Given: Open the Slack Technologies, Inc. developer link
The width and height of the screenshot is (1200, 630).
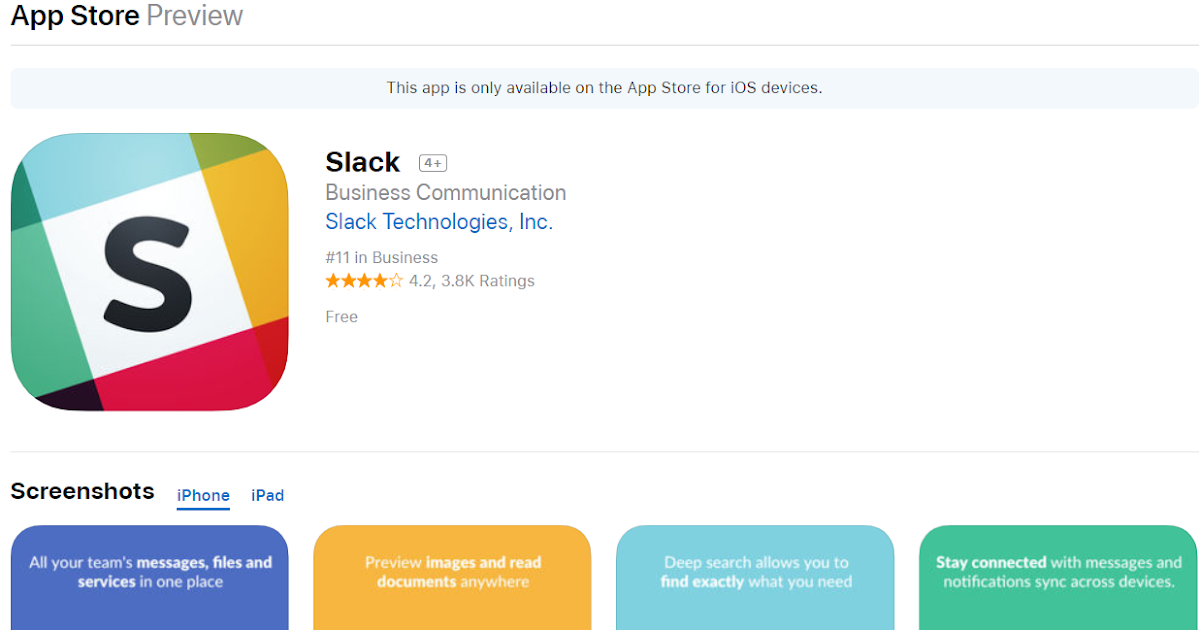Looking at the screenshot, I should 439,222.
